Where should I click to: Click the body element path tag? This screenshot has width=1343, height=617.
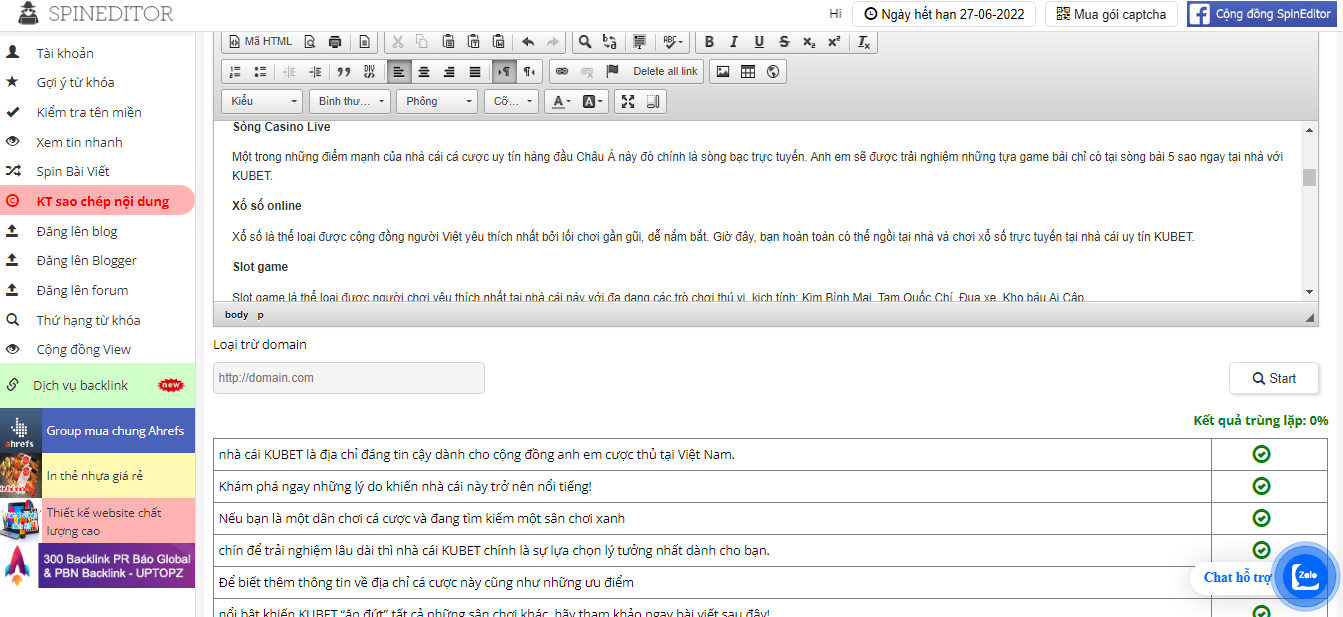(x=236, y=314)
